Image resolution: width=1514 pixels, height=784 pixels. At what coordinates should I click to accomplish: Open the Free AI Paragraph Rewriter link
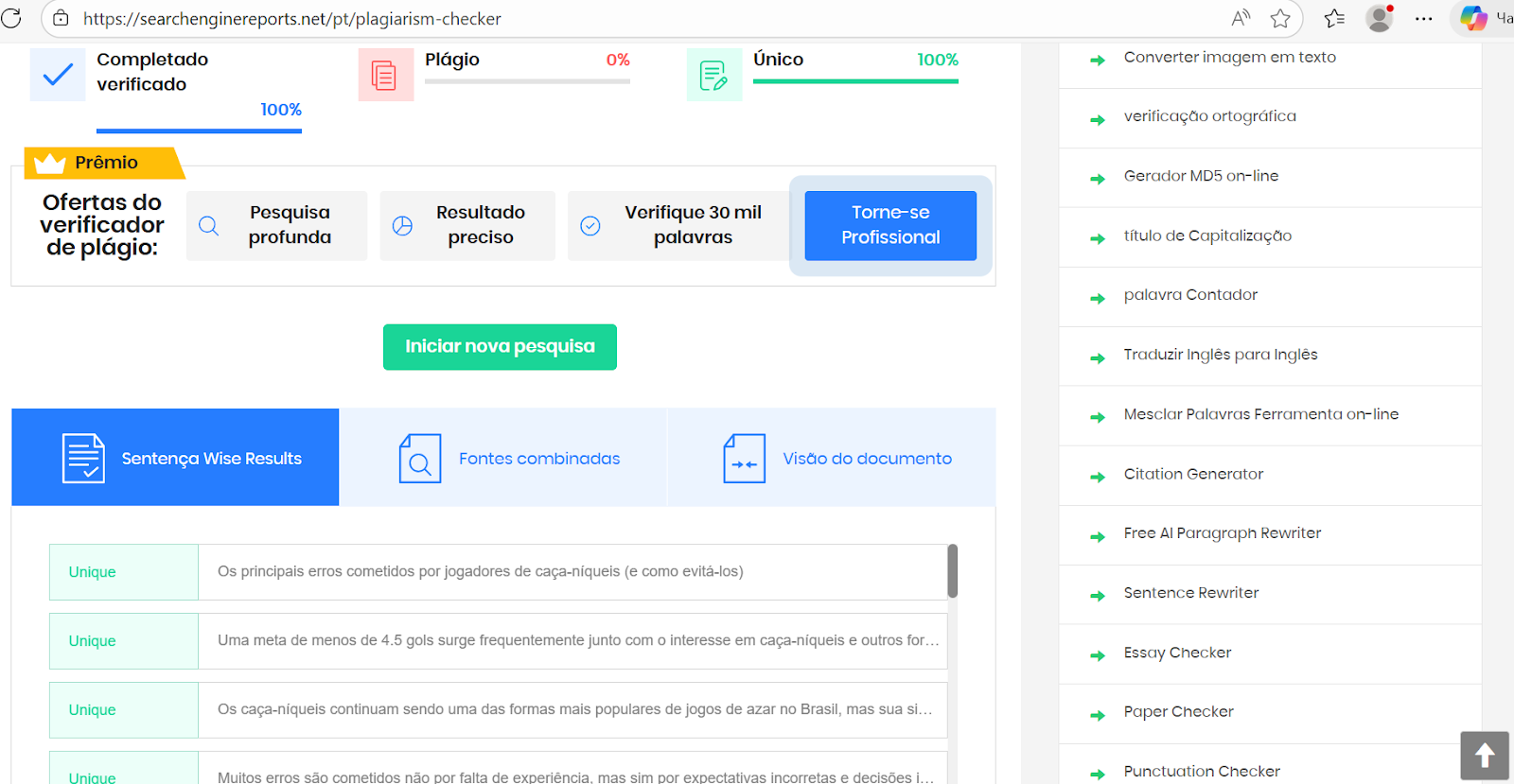click(1222, 533)
